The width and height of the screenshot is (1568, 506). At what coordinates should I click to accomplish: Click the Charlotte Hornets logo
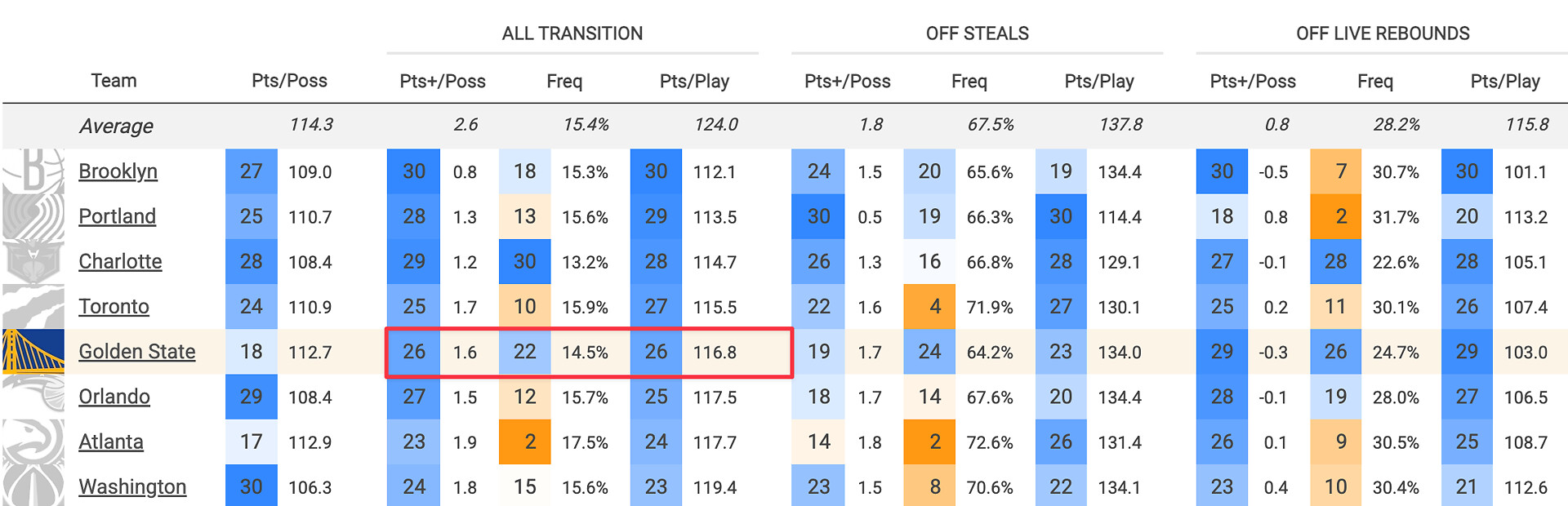pos(33,261)
